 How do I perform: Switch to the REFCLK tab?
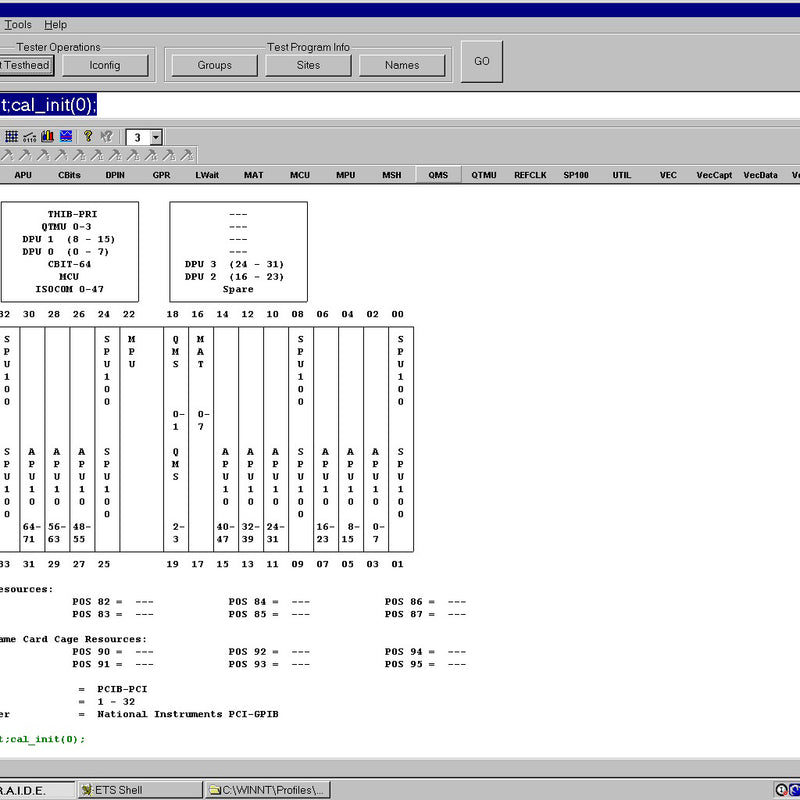[529, 175]
